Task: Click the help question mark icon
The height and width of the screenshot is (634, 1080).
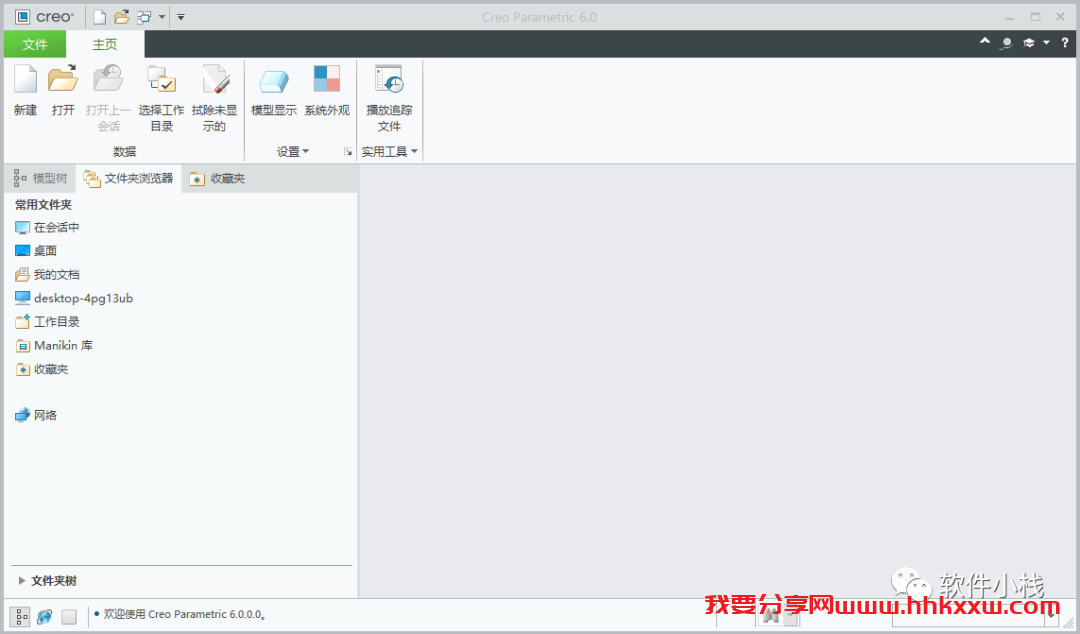Action: click(x=1064, y=43)
